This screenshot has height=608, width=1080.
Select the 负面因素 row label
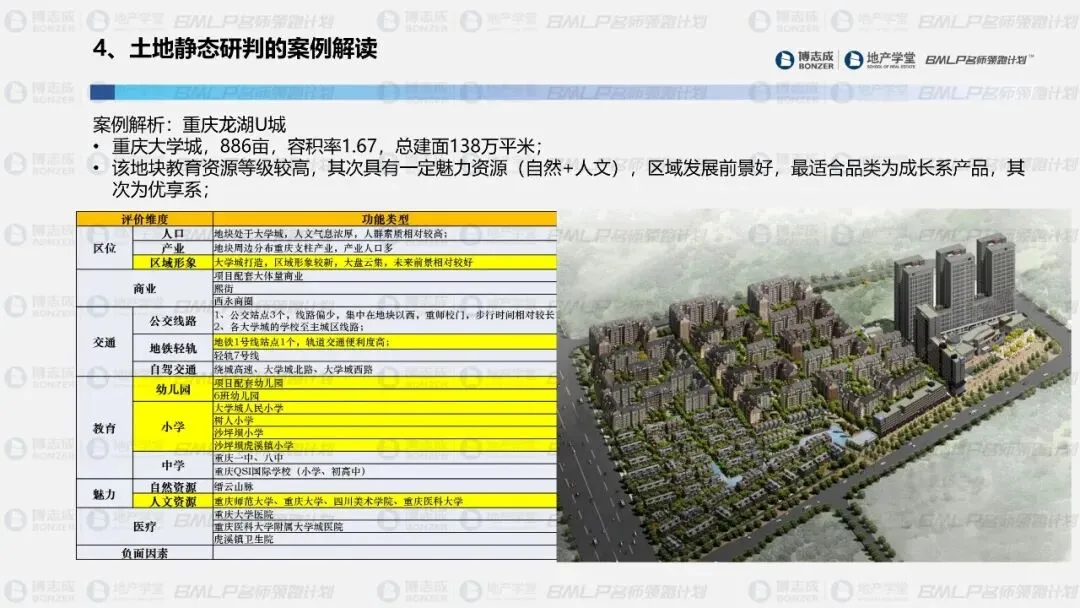[x=145, y=553]
